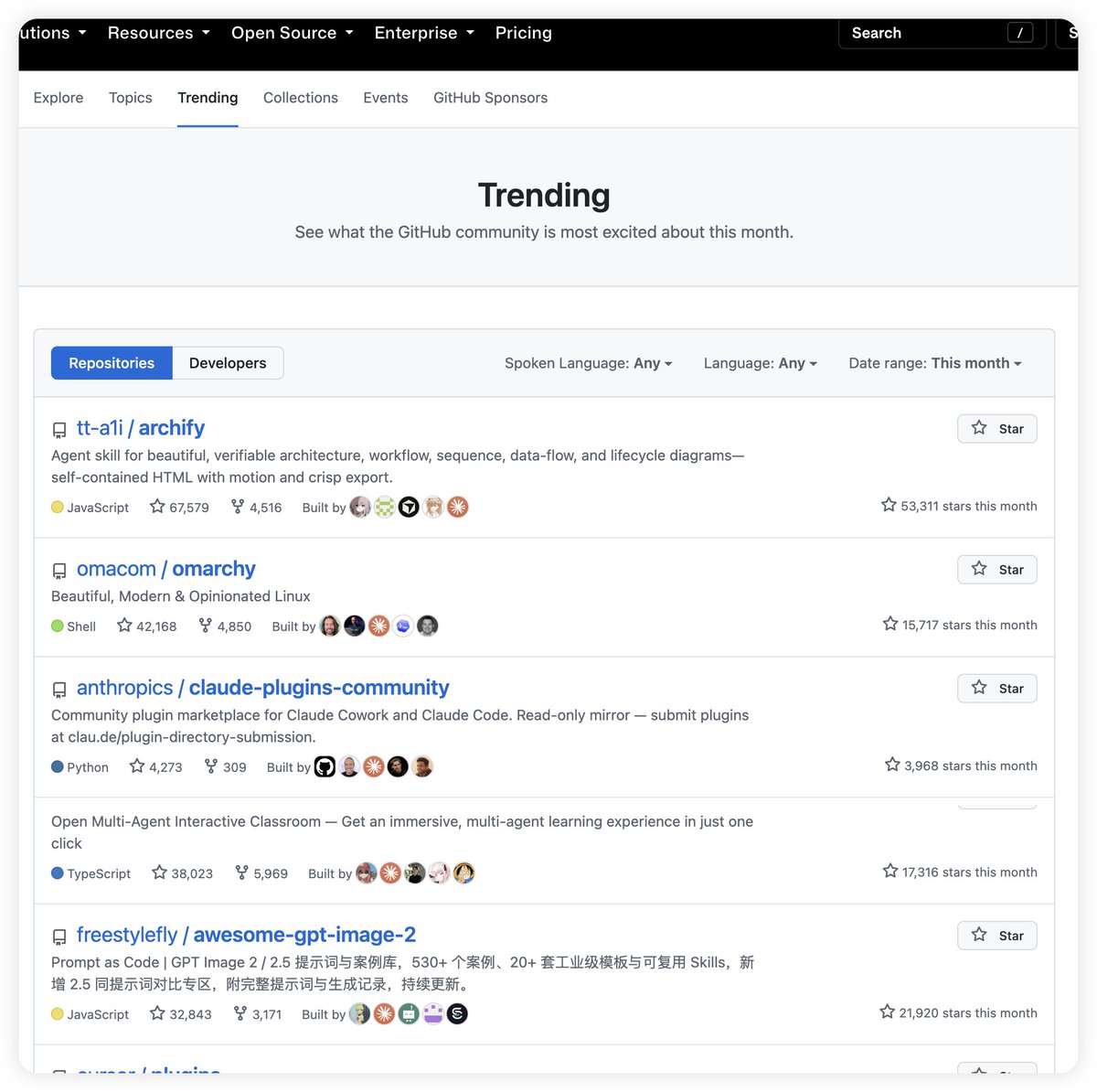This screenshot has height=1092, width=1097.
Task: View omarchy's 4,850 forks
Action: pyautogui.click(x=225, y=626)
